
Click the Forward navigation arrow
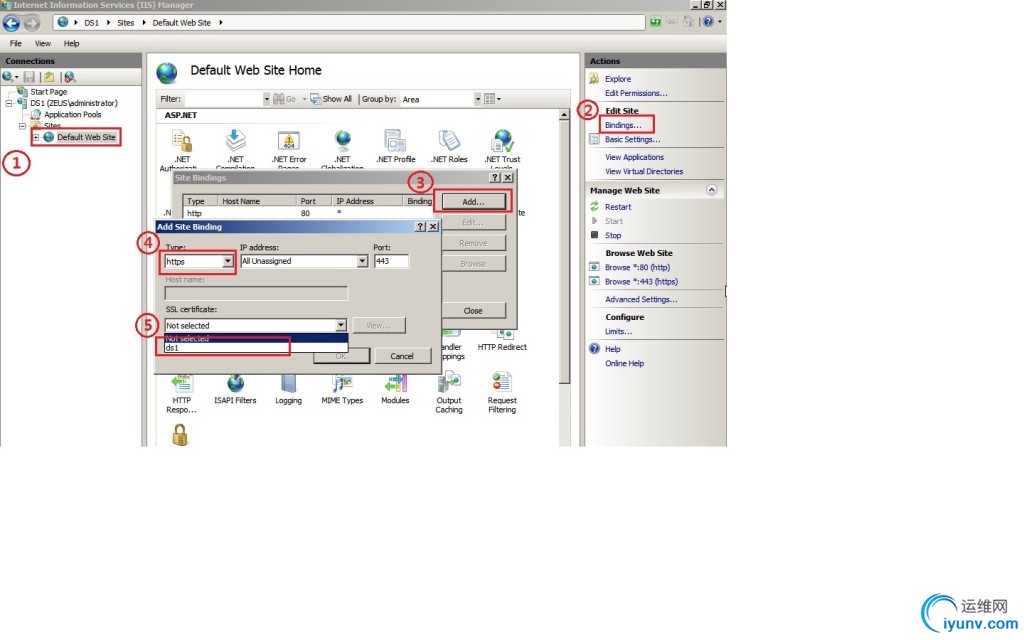click(x=31, y=23)
